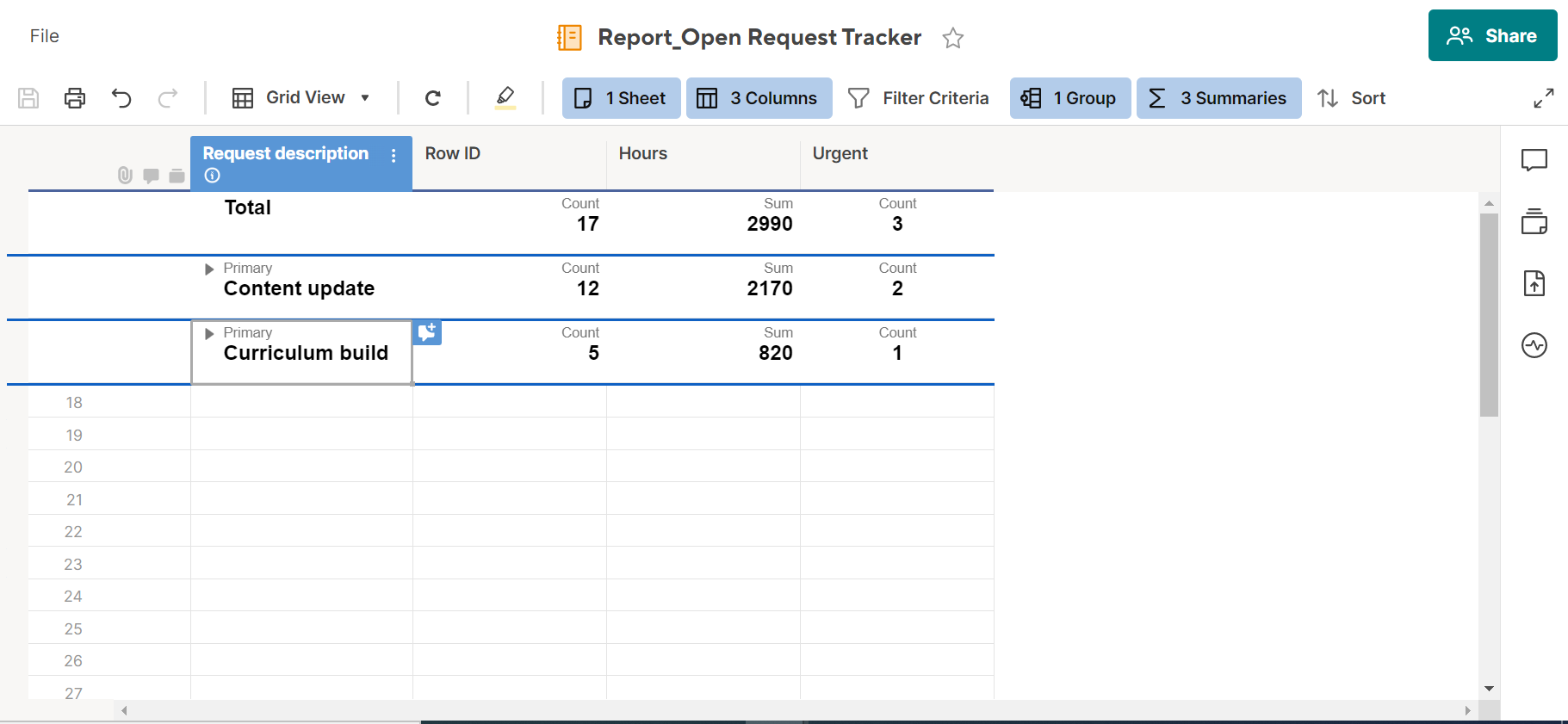
Task: Mark report as favorite with star
Action: (952, 38)
